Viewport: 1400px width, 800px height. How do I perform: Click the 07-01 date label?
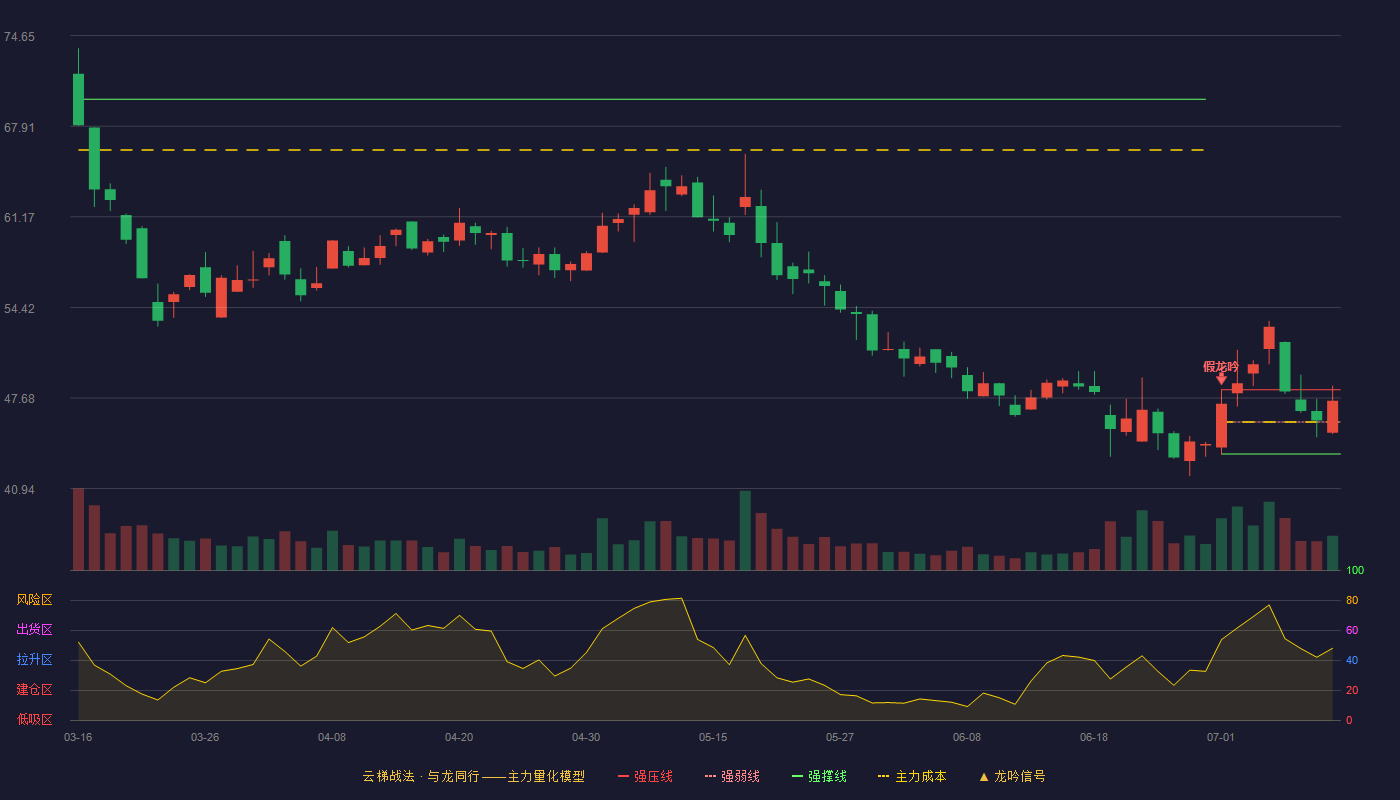[x=1221, y=737]
